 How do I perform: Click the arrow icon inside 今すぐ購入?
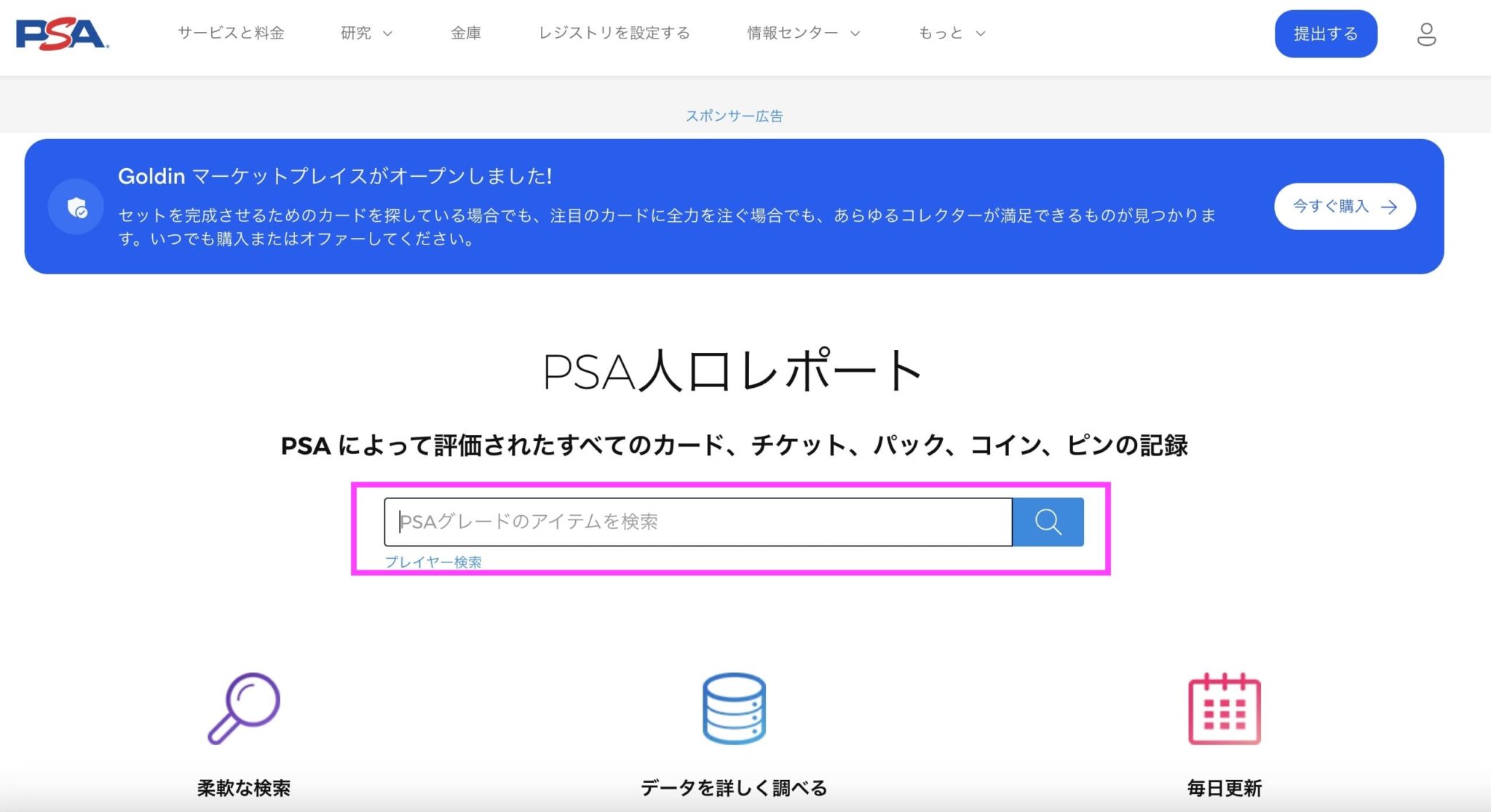click(1390, 207)
